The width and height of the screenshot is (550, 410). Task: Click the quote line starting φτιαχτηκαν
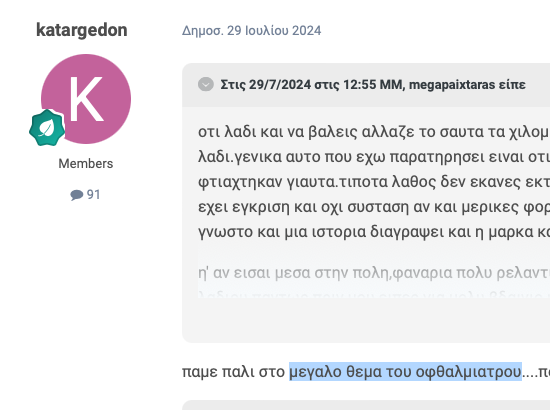click(374, 182)
